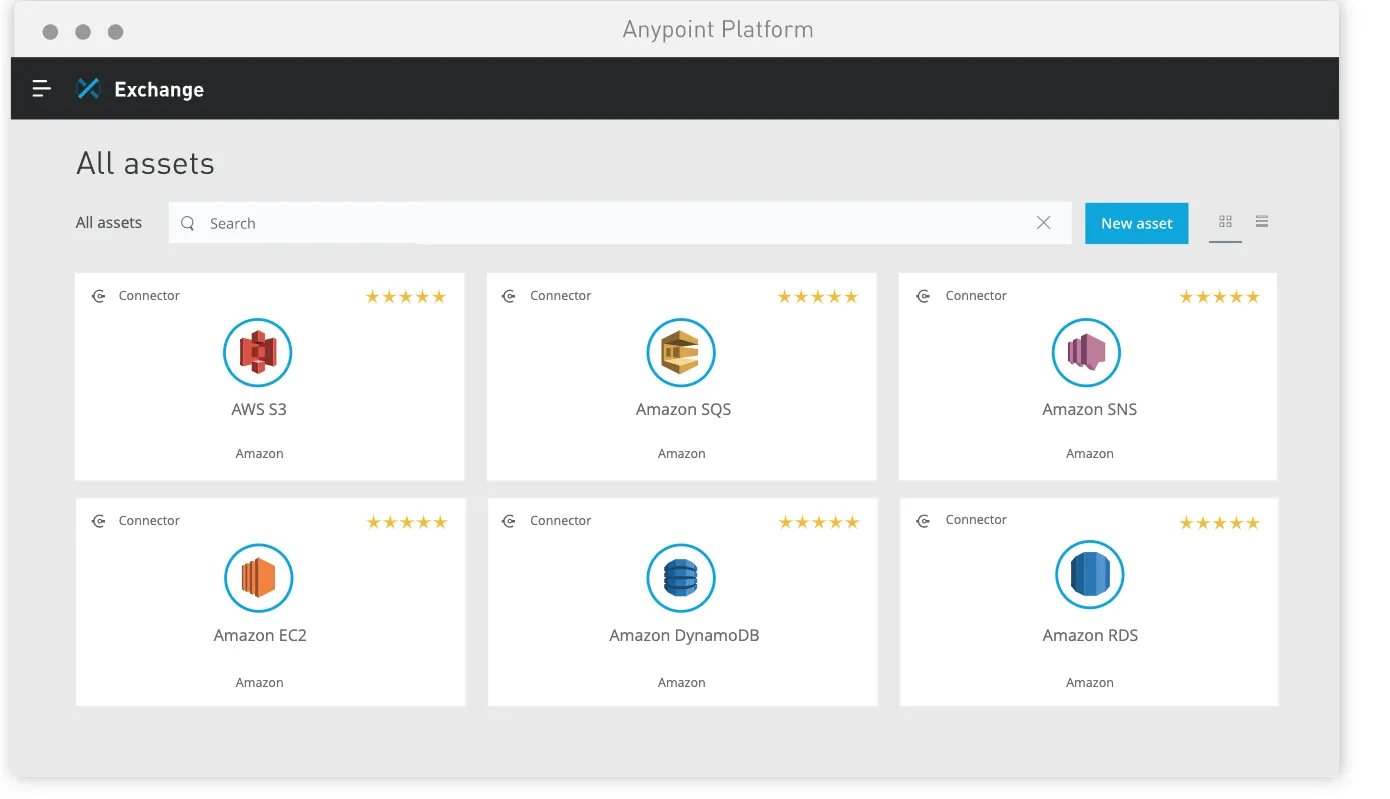Click the magnifying glass search icon
Screen dimensions: 1390x799
click(187, 223)
